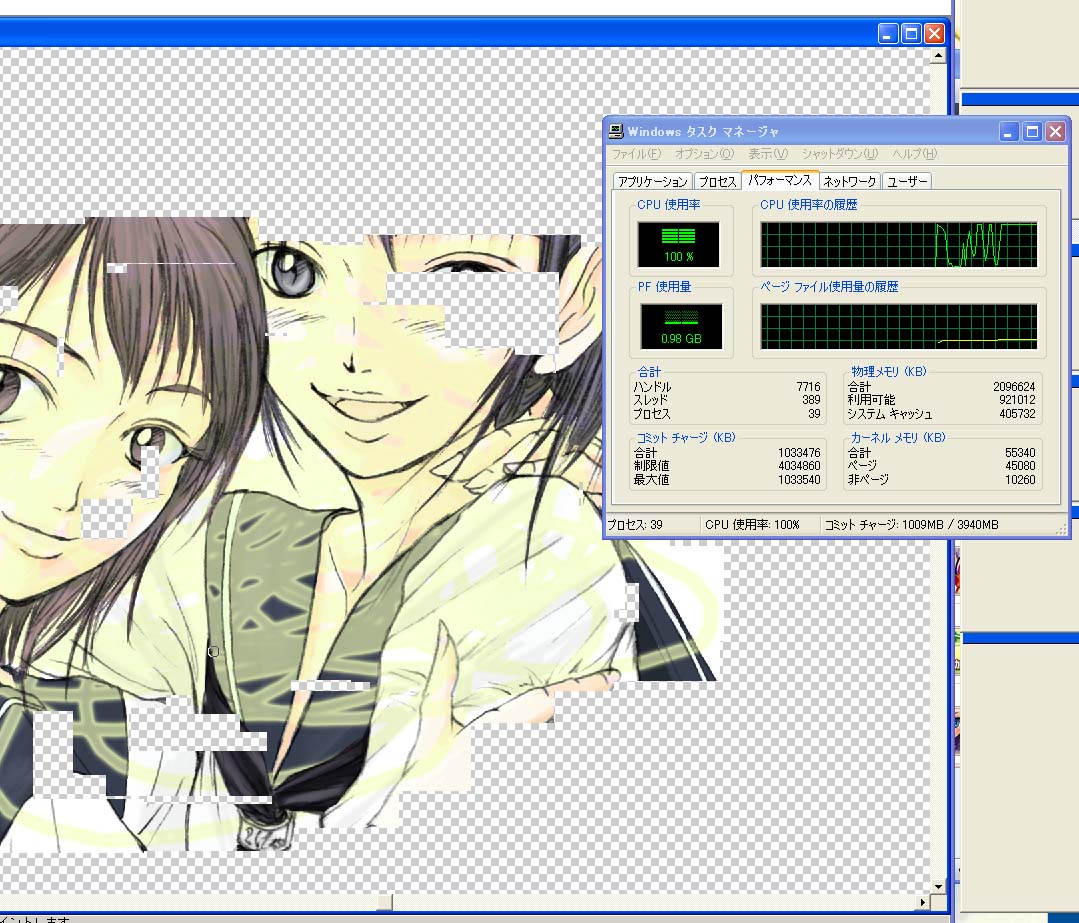1079x923 pixels.
Task: Click the CPU usage 100% gauge
Action: pyautogui.click(x=679, y=244)
